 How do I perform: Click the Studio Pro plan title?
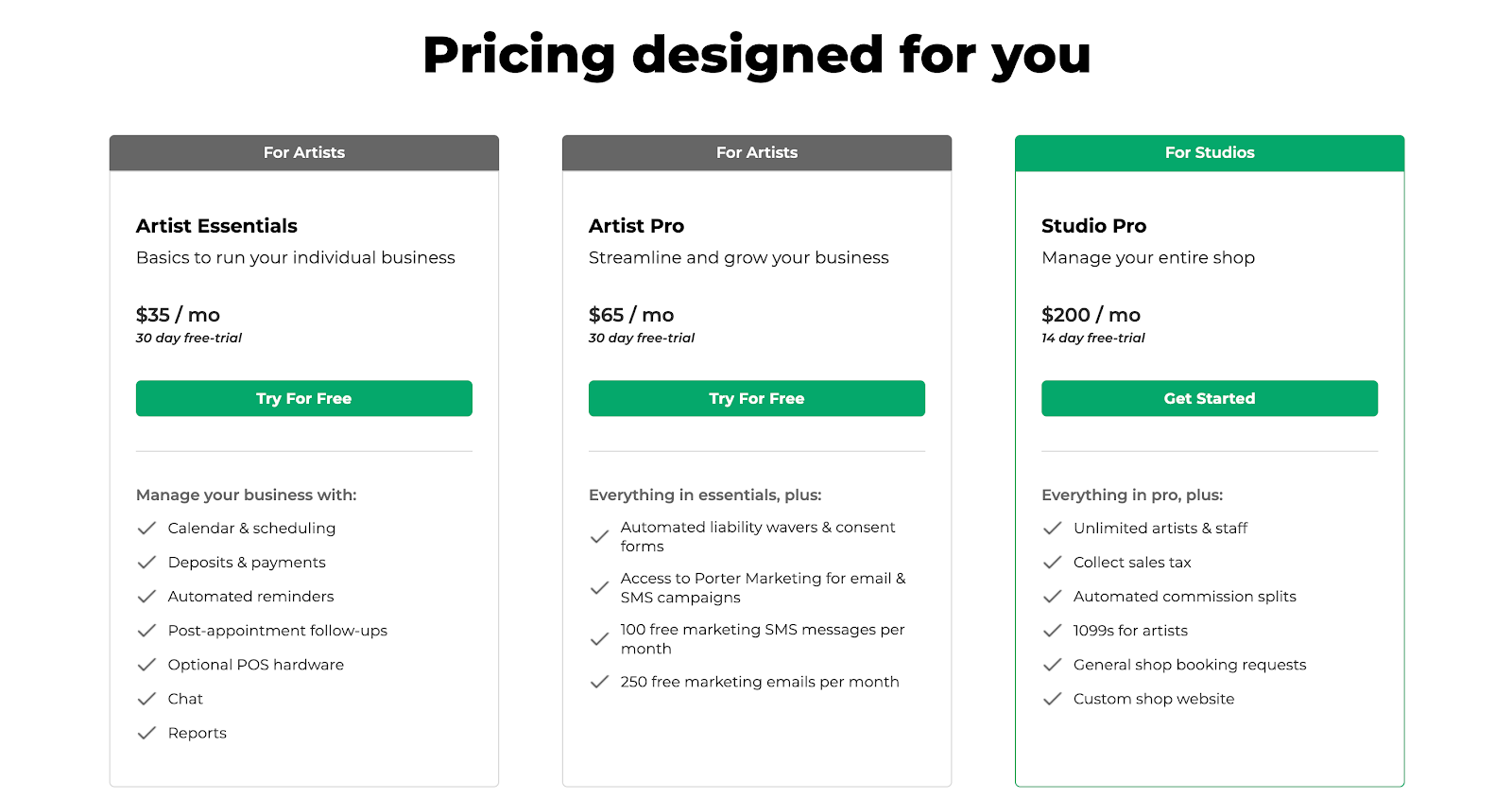1093,225
